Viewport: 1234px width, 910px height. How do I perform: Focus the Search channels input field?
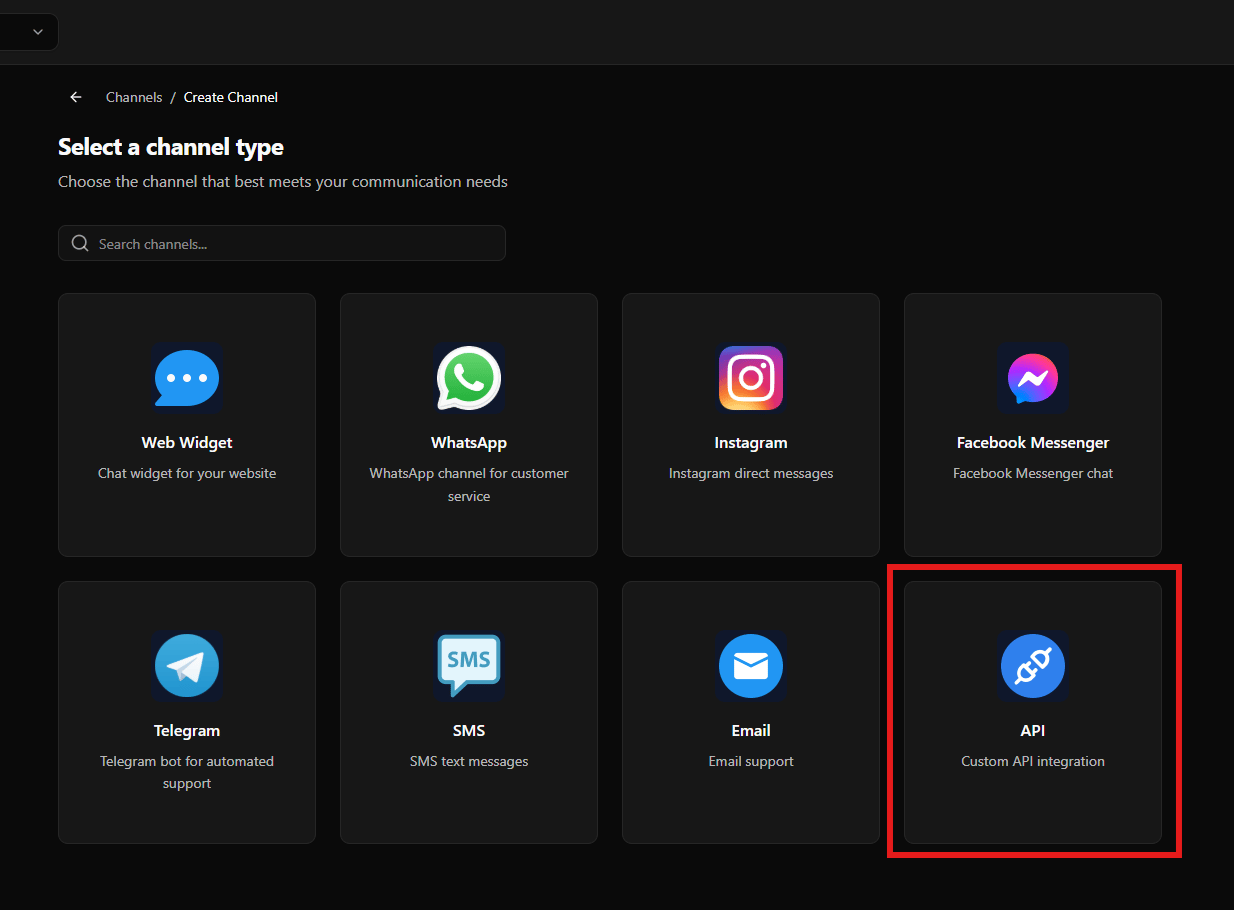(x=282, y=243)
